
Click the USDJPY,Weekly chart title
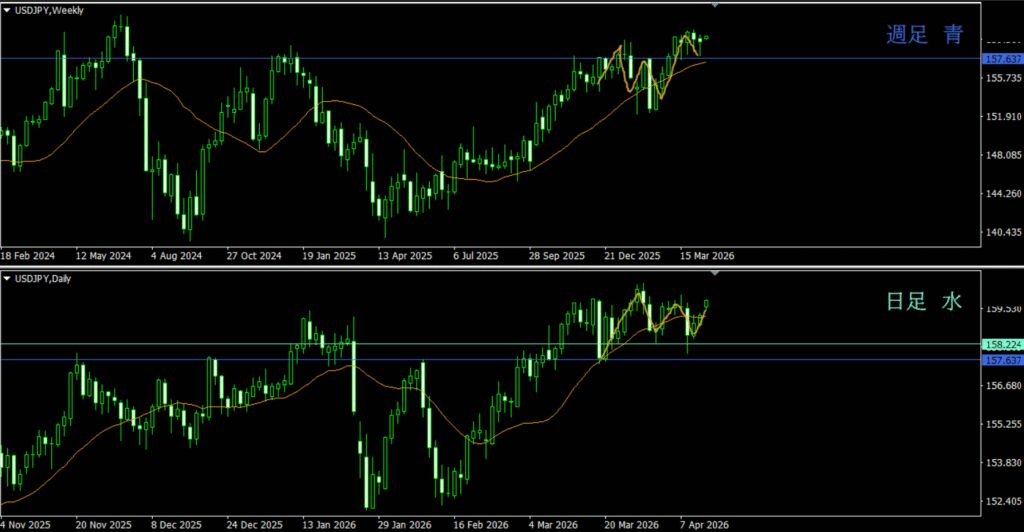pyautogui.click(x=50, y=10)
